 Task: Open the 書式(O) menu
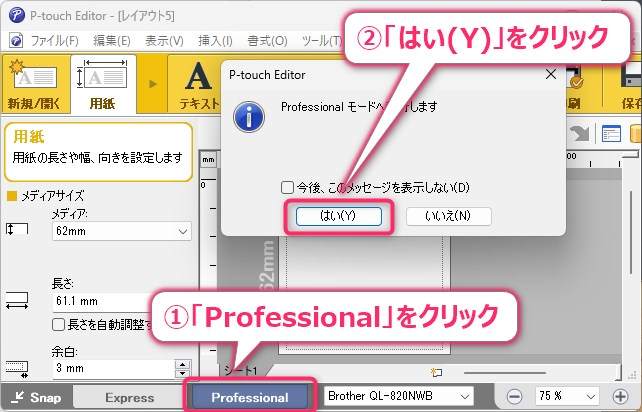pos(267,41)
